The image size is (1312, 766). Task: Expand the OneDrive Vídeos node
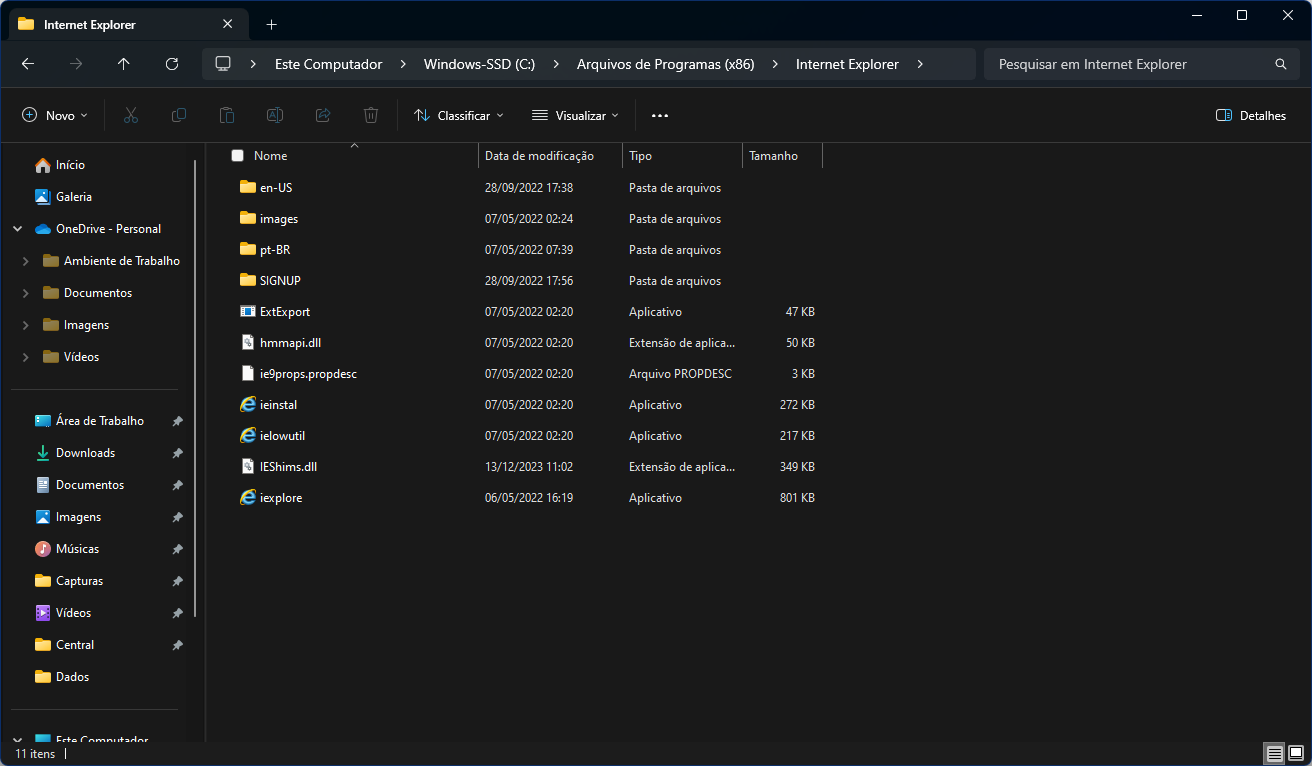26,357
